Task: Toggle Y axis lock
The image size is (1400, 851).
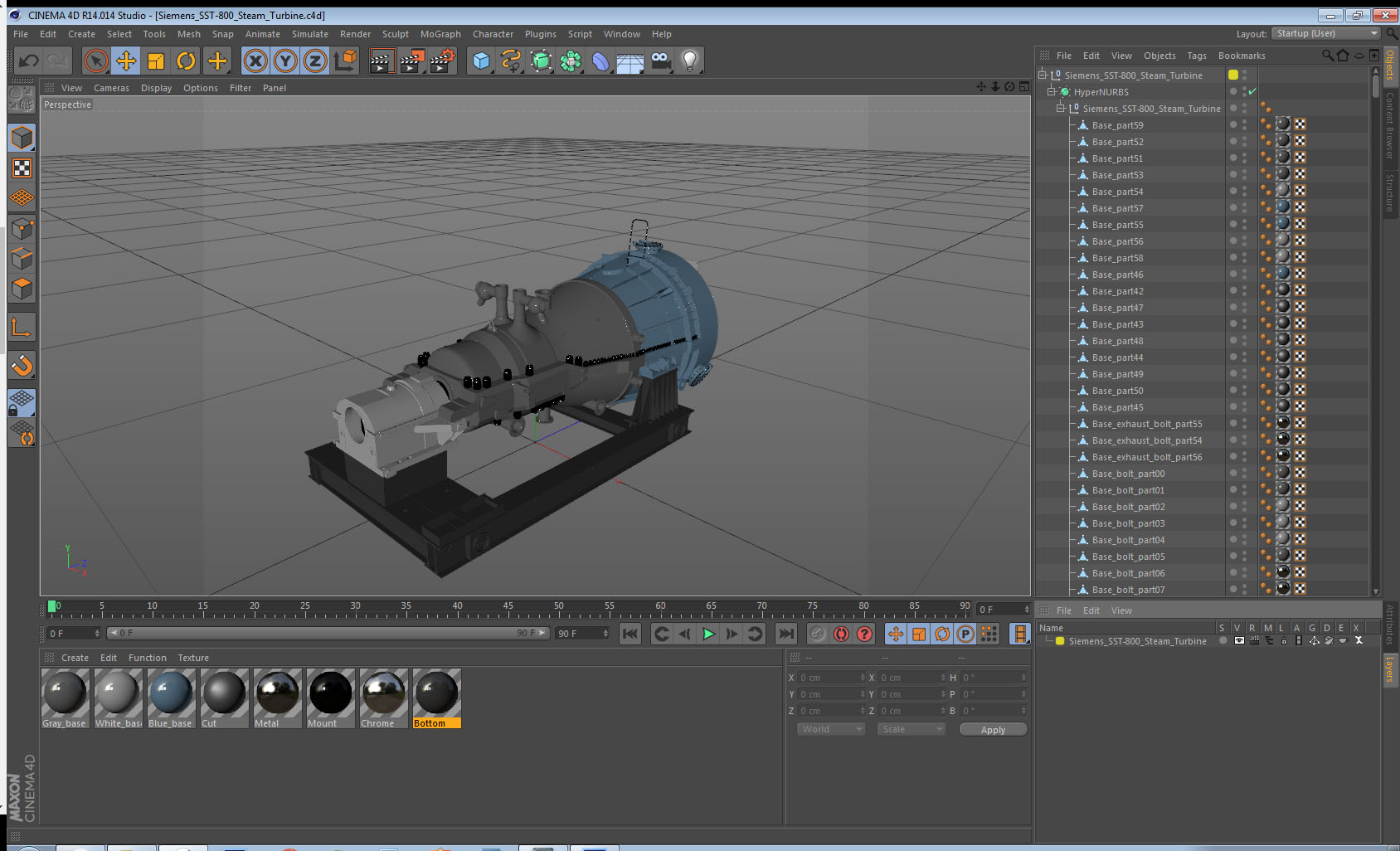Action: (285, 61)
